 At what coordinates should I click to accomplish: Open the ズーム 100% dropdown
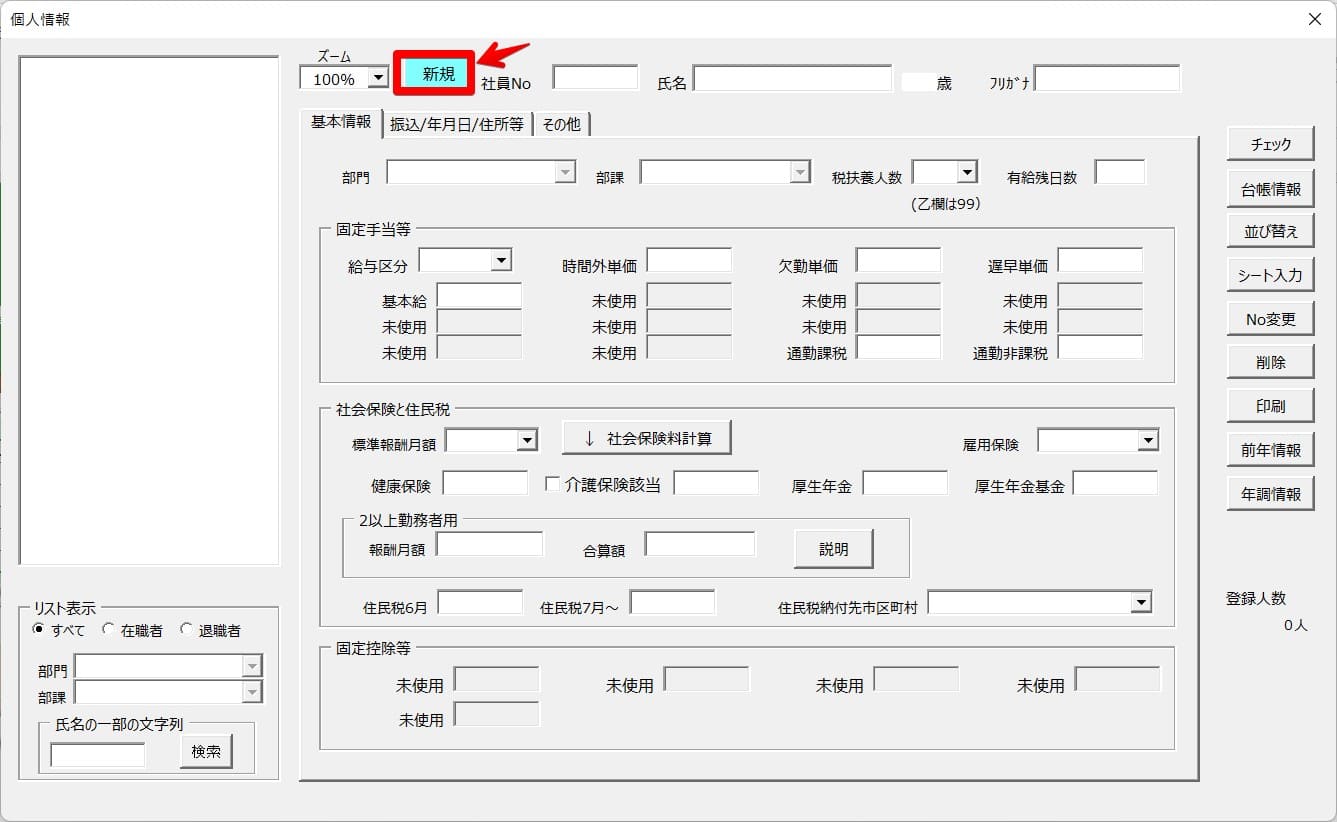(x=378, y=78)
